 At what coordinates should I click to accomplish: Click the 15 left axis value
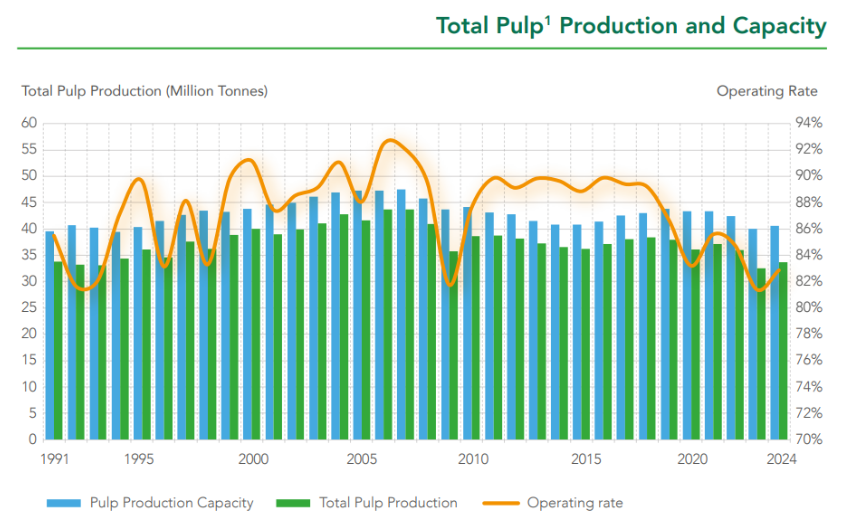[29, 360]
